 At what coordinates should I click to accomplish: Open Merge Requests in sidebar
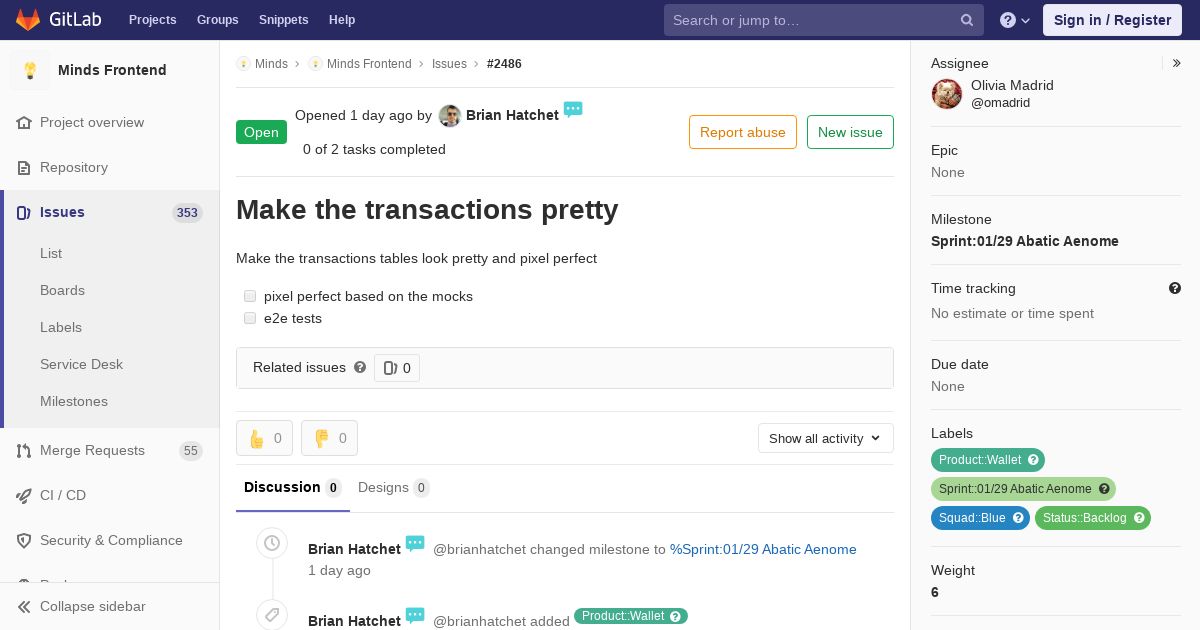92,450
